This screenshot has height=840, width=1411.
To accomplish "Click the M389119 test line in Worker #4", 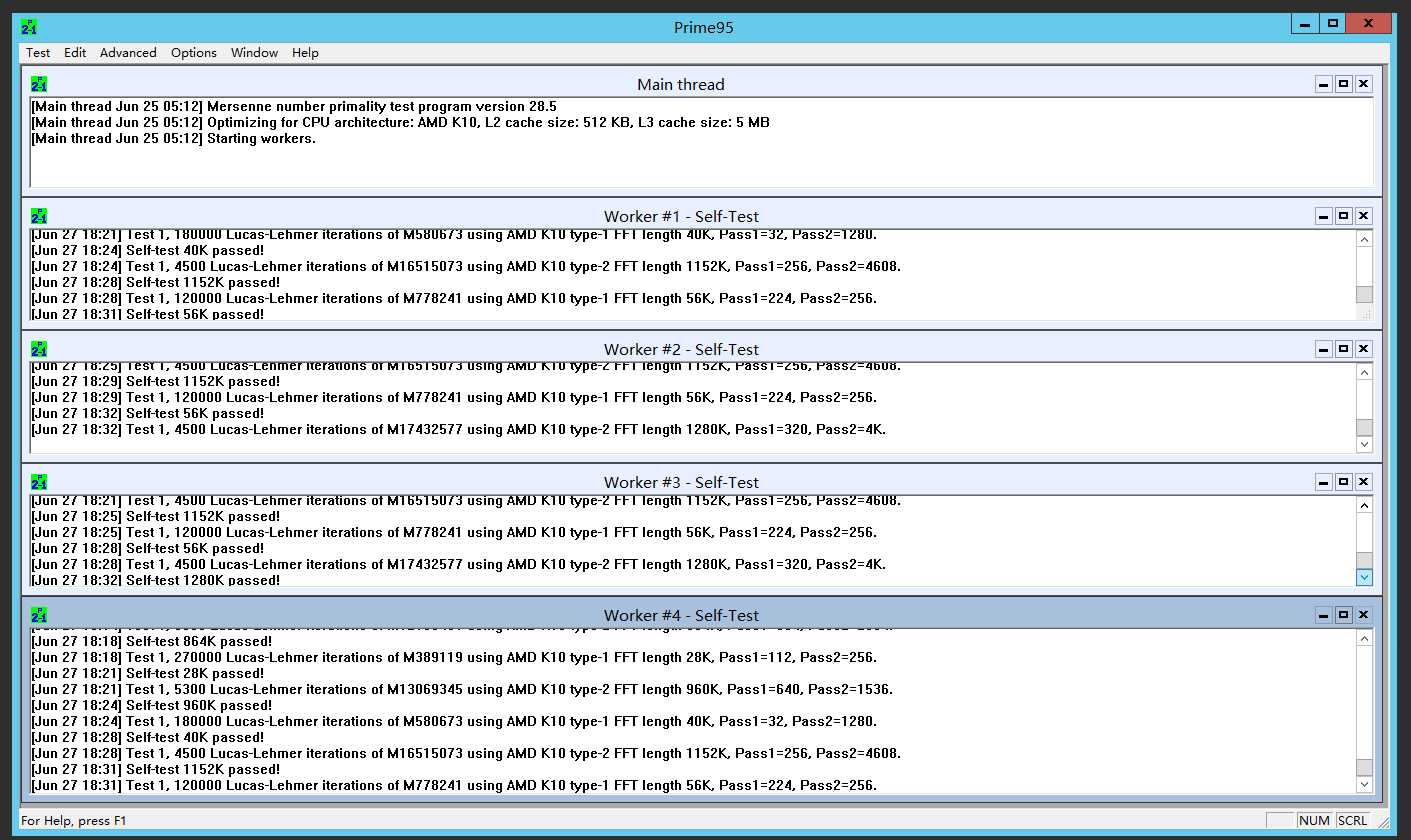I will pyautogui.click(x=454, y=657).
